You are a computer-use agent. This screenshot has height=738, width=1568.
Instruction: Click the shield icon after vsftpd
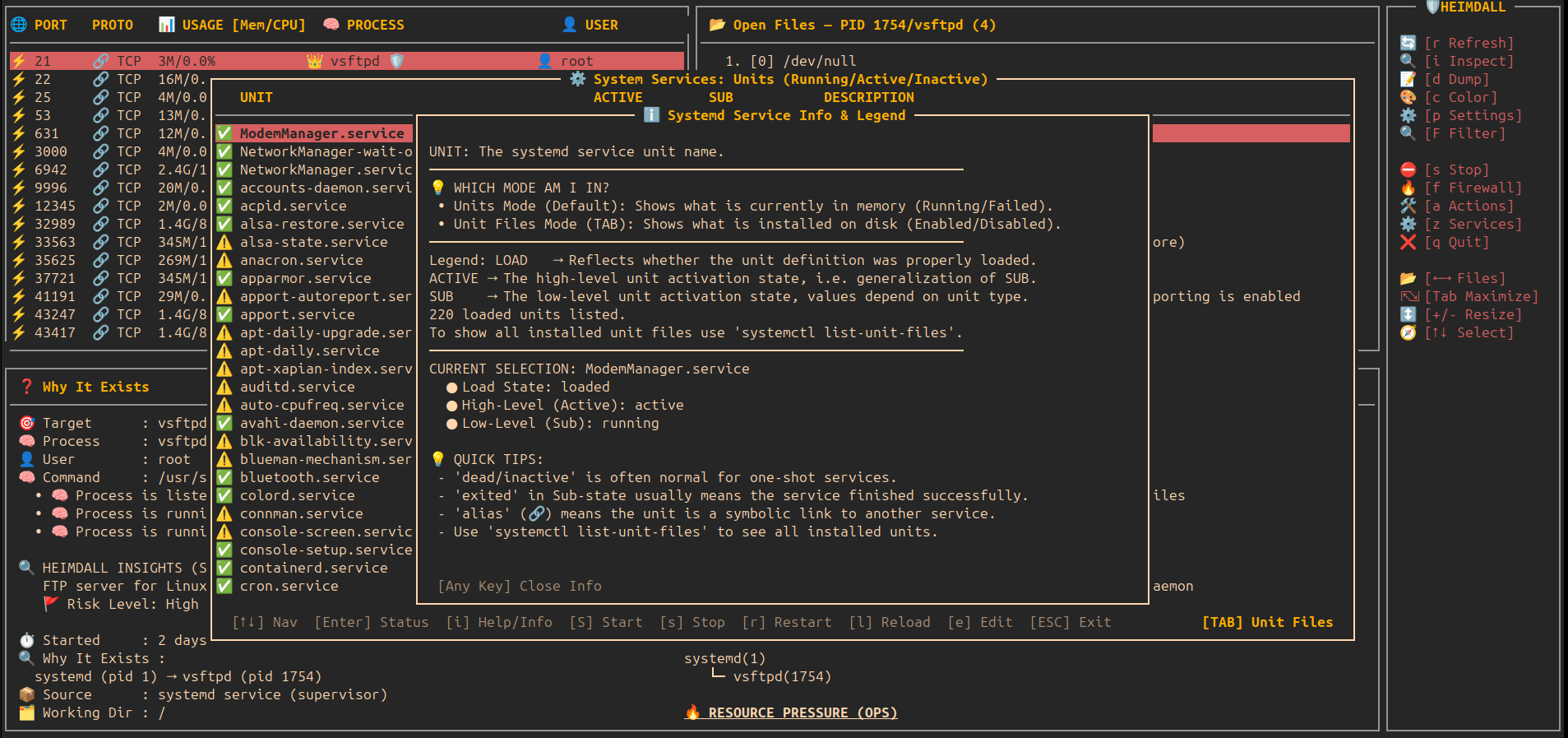(397, 61)
